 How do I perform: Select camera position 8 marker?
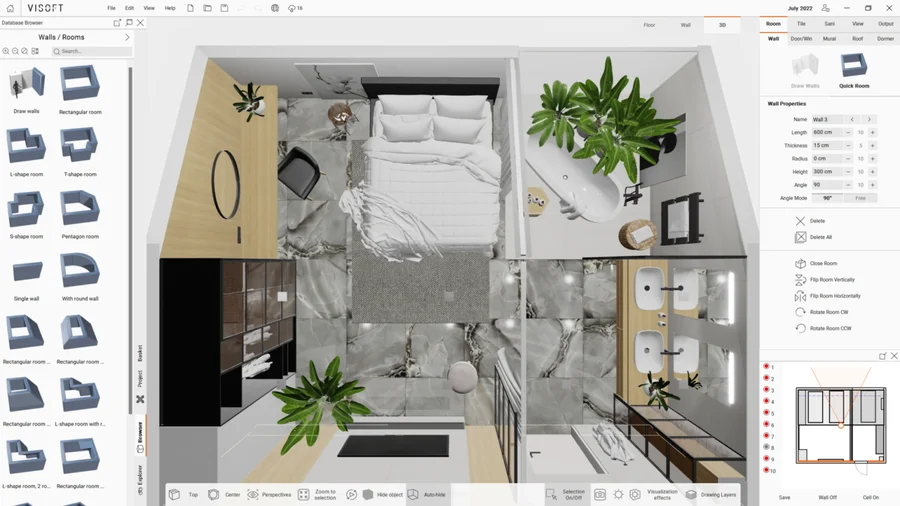pos(767,448)
